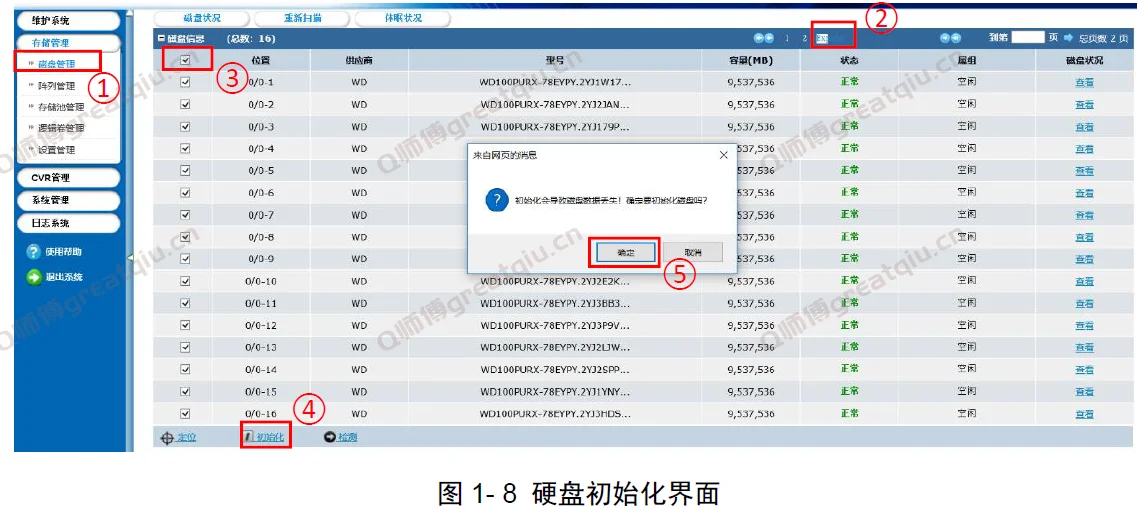Close the 来自网页的消息 dialog with X

[723, 155]
